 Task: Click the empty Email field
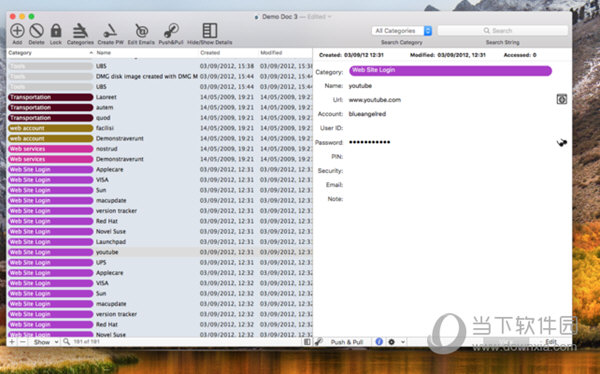click(x=450, y=185)
